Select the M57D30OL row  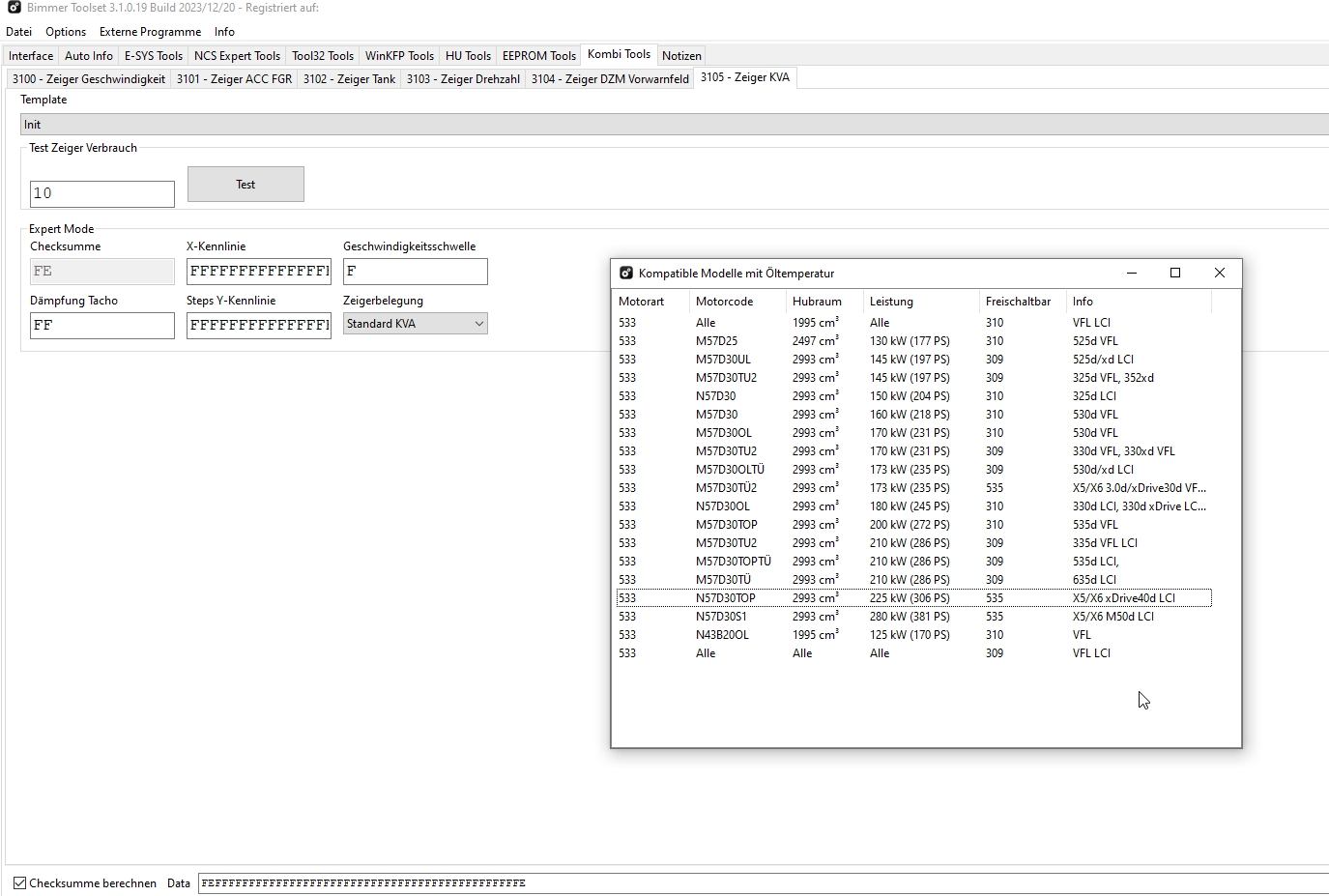(x=913, y=433)
